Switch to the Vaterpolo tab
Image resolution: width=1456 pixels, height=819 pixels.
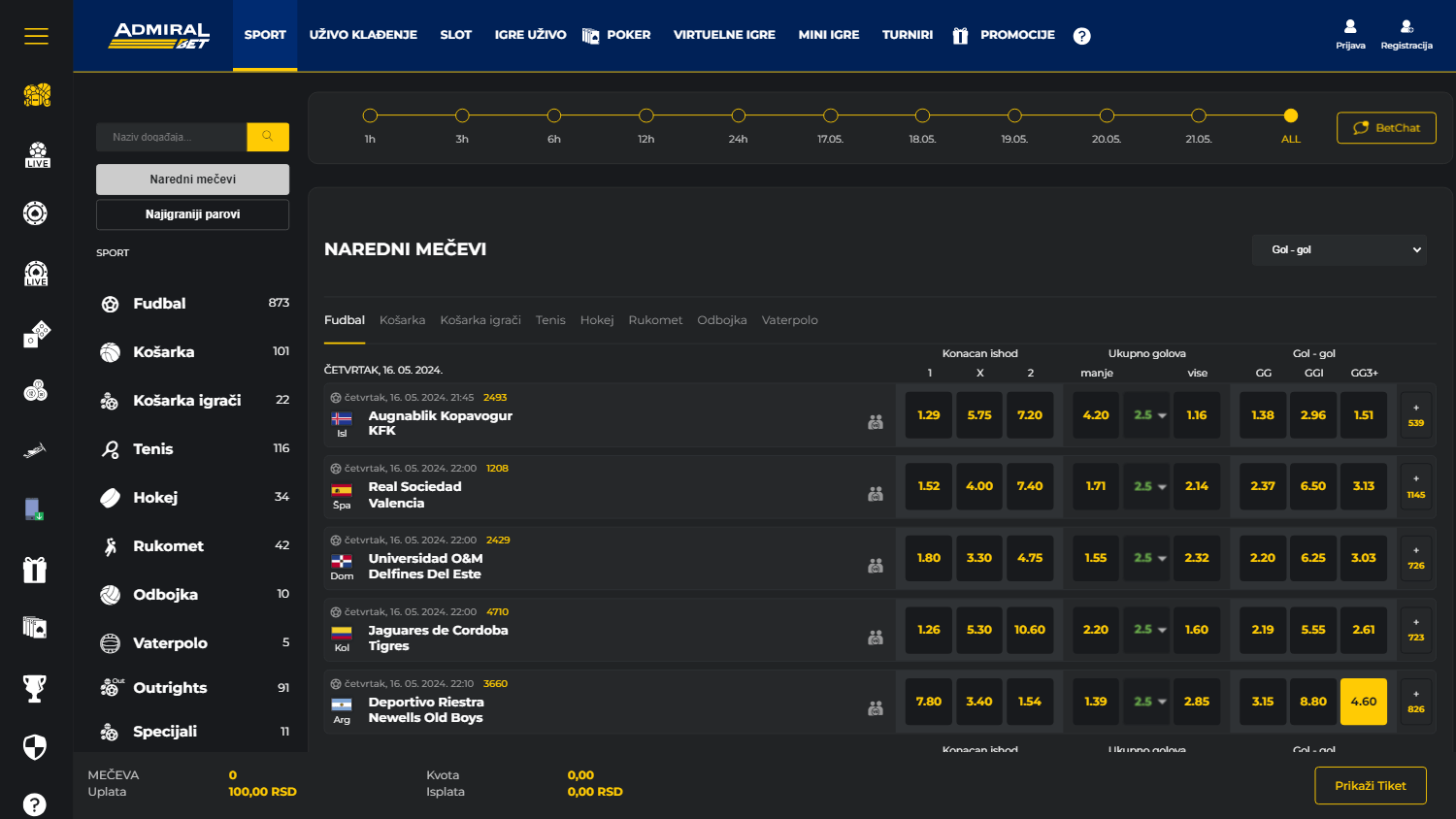tap(789, 320)
